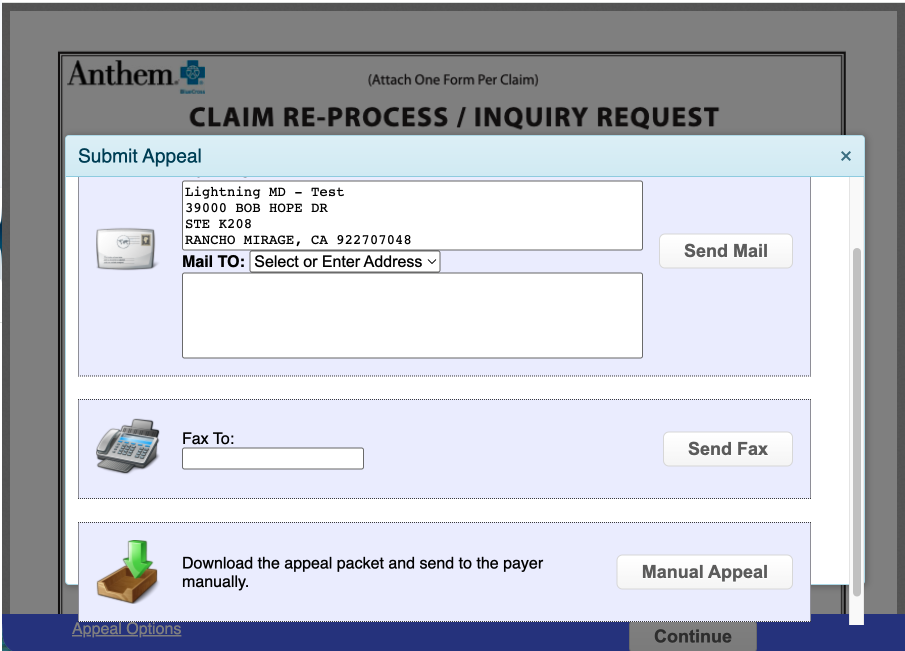Click '39000 BOB HOPE DR' line
Image resolution: width=905 pixels, height=651 pixels.
[256, 208]
